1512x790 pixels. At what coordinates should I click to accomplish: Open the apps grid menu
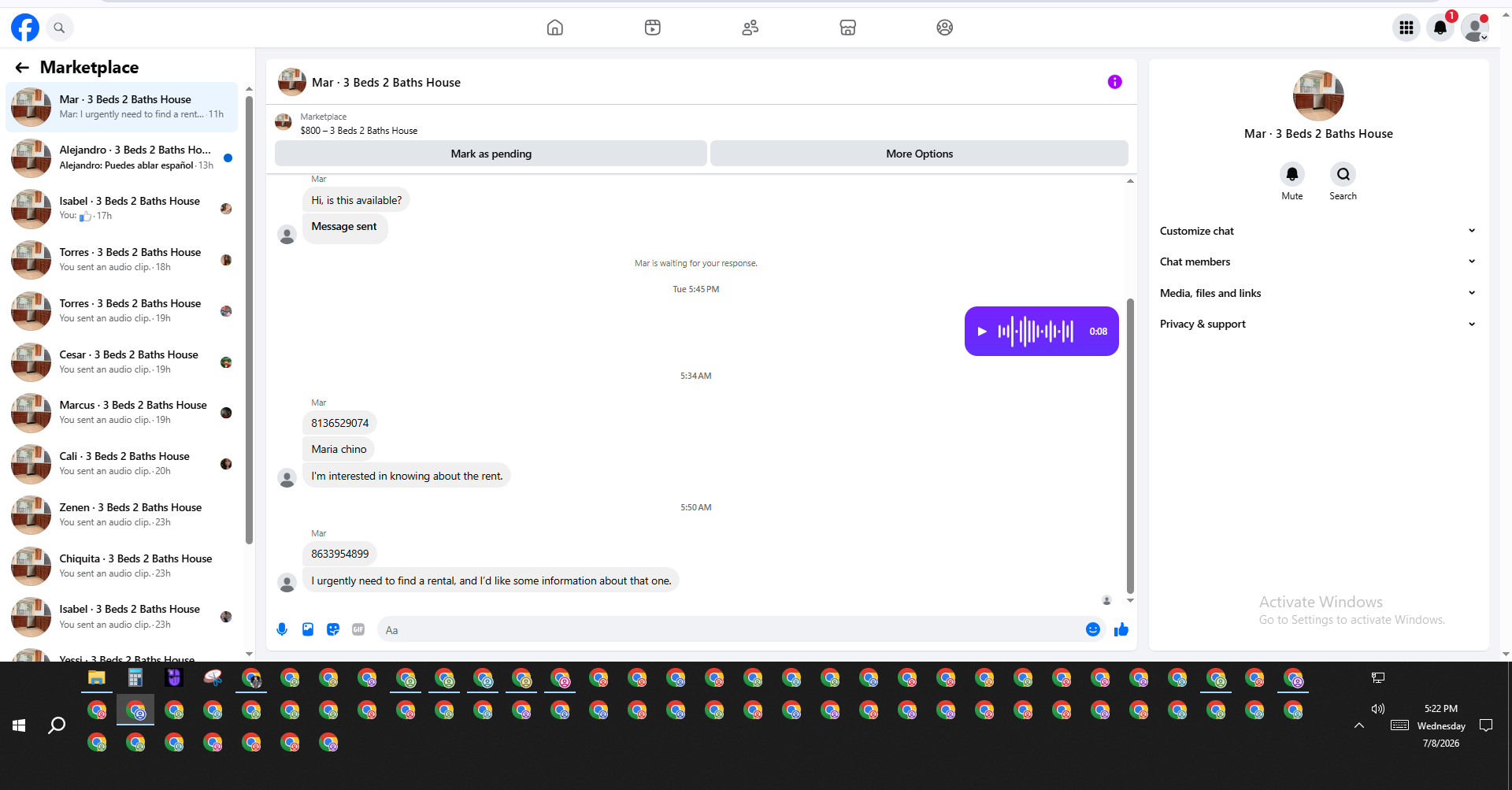click(x=1406, y=28)
